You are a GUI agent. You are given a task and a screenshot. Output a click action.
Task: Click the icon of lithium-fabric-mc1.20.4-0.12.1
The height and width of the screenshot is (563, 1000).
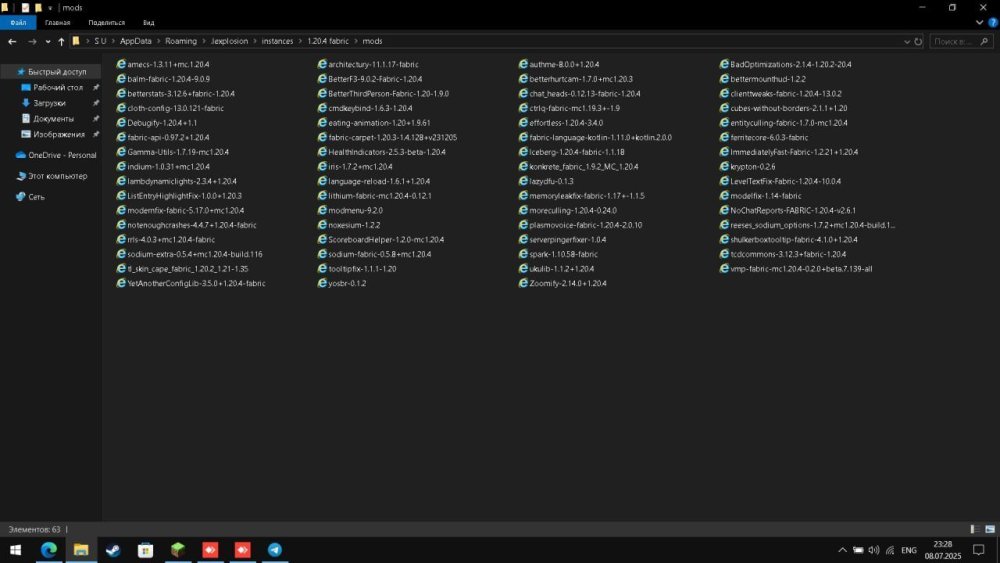(322, 196)
